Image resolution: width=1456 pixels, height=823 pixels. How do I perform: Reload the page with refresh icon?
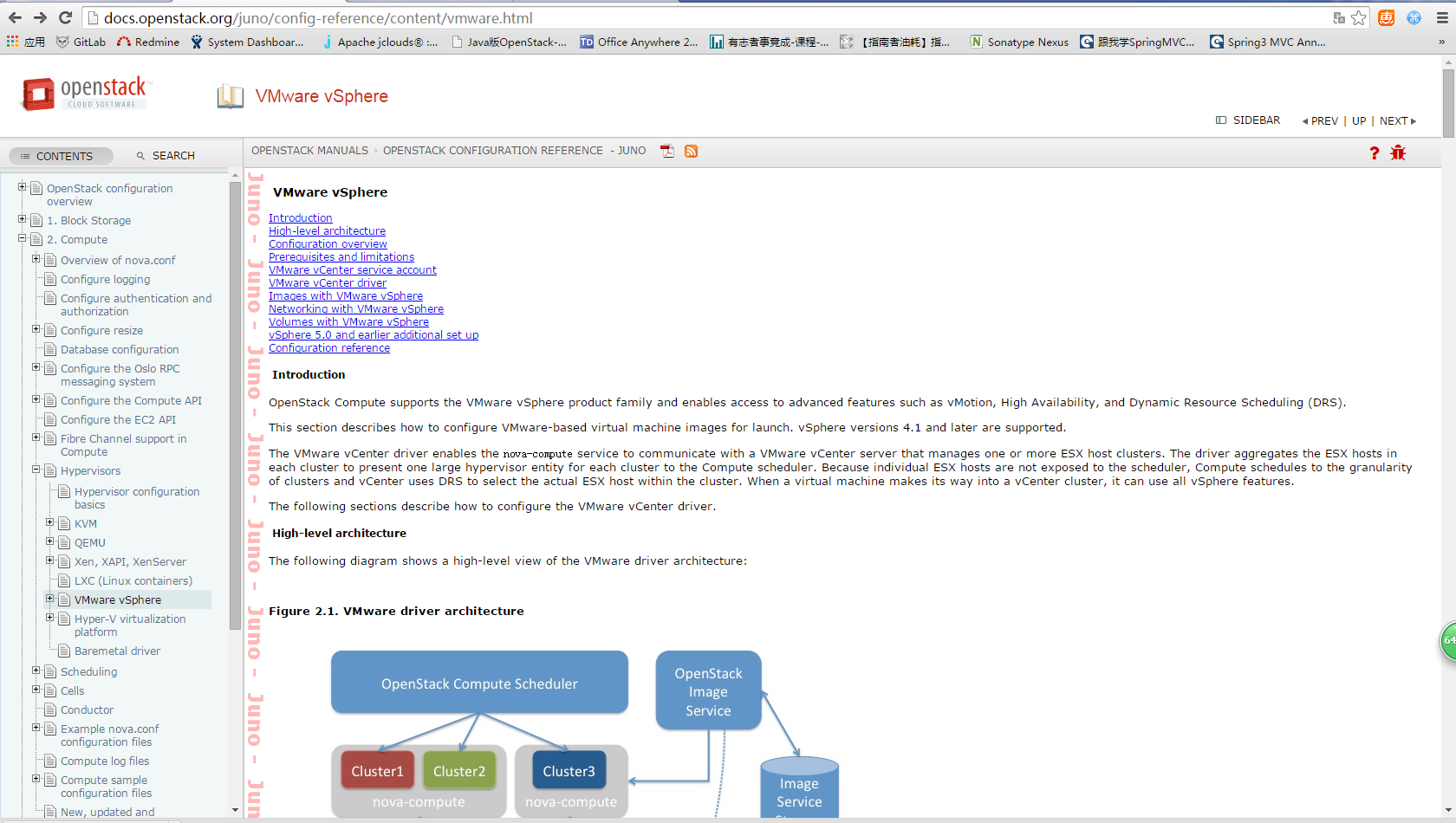[x=65, y=17]
